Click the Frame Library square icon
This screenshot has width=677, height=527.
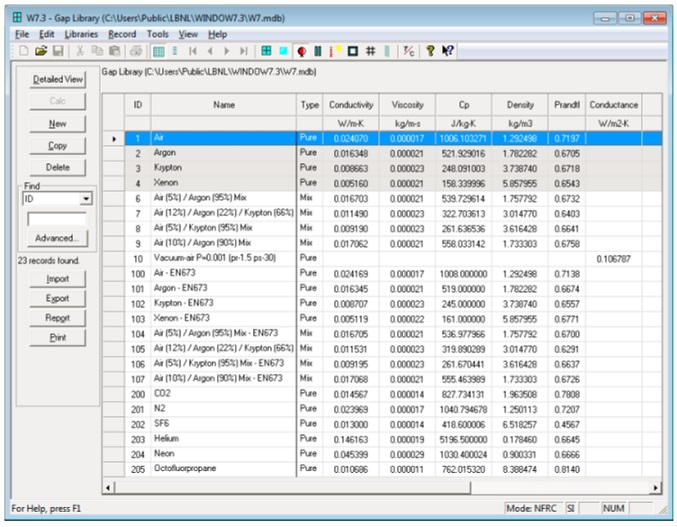(353, 50)
